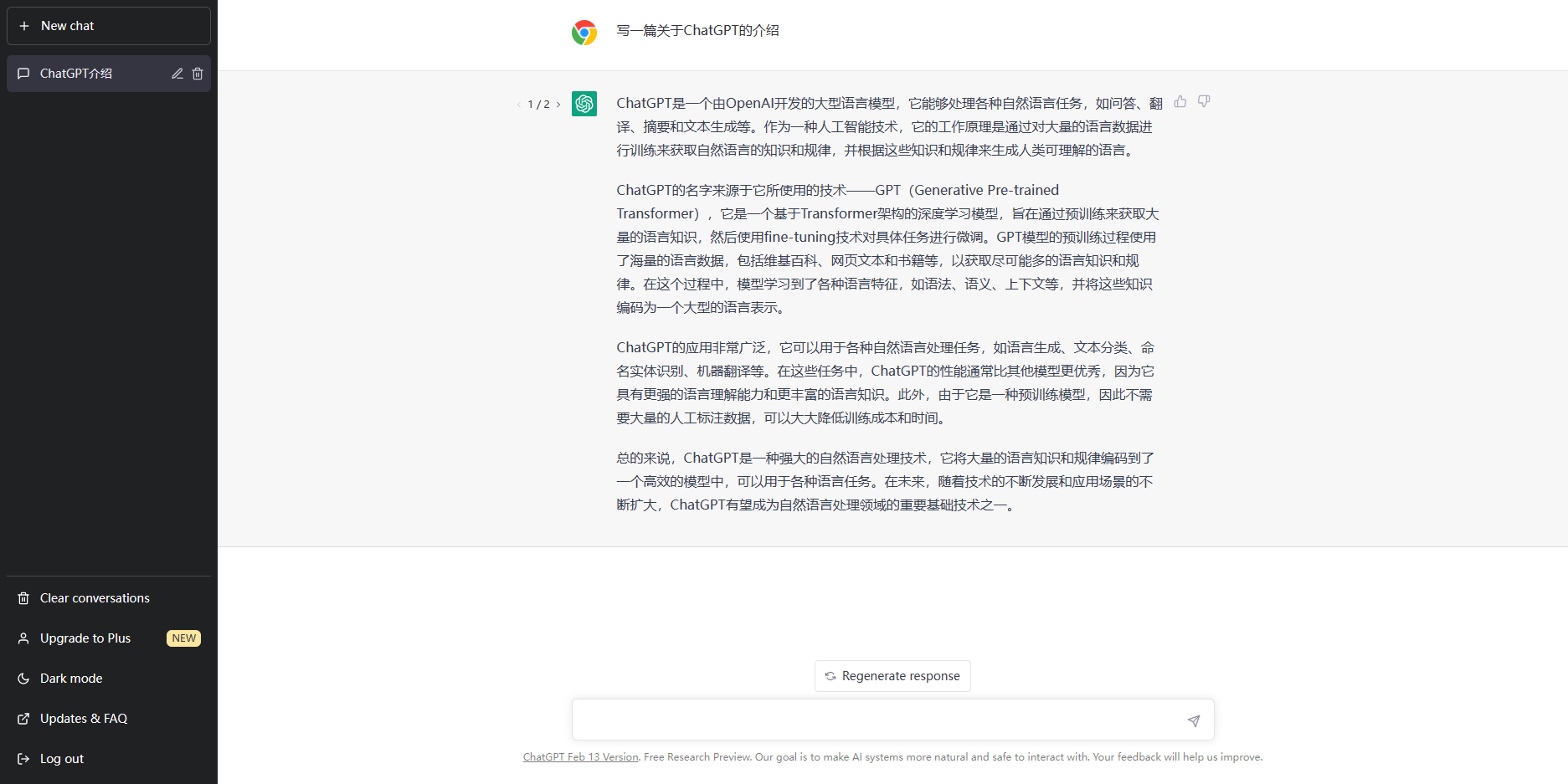This screenshot has height=784, width=1568.
Task: Show the next response variant with right arrow
Action: (558, 104)
